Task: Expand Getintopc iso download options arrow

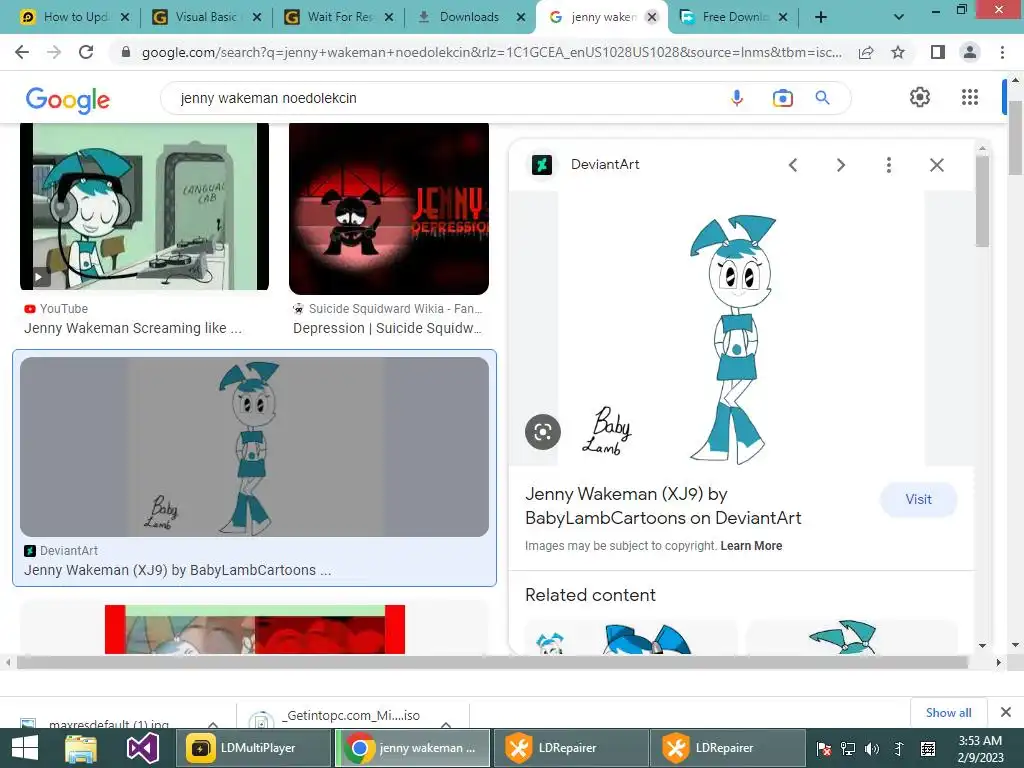Action: 446,724
